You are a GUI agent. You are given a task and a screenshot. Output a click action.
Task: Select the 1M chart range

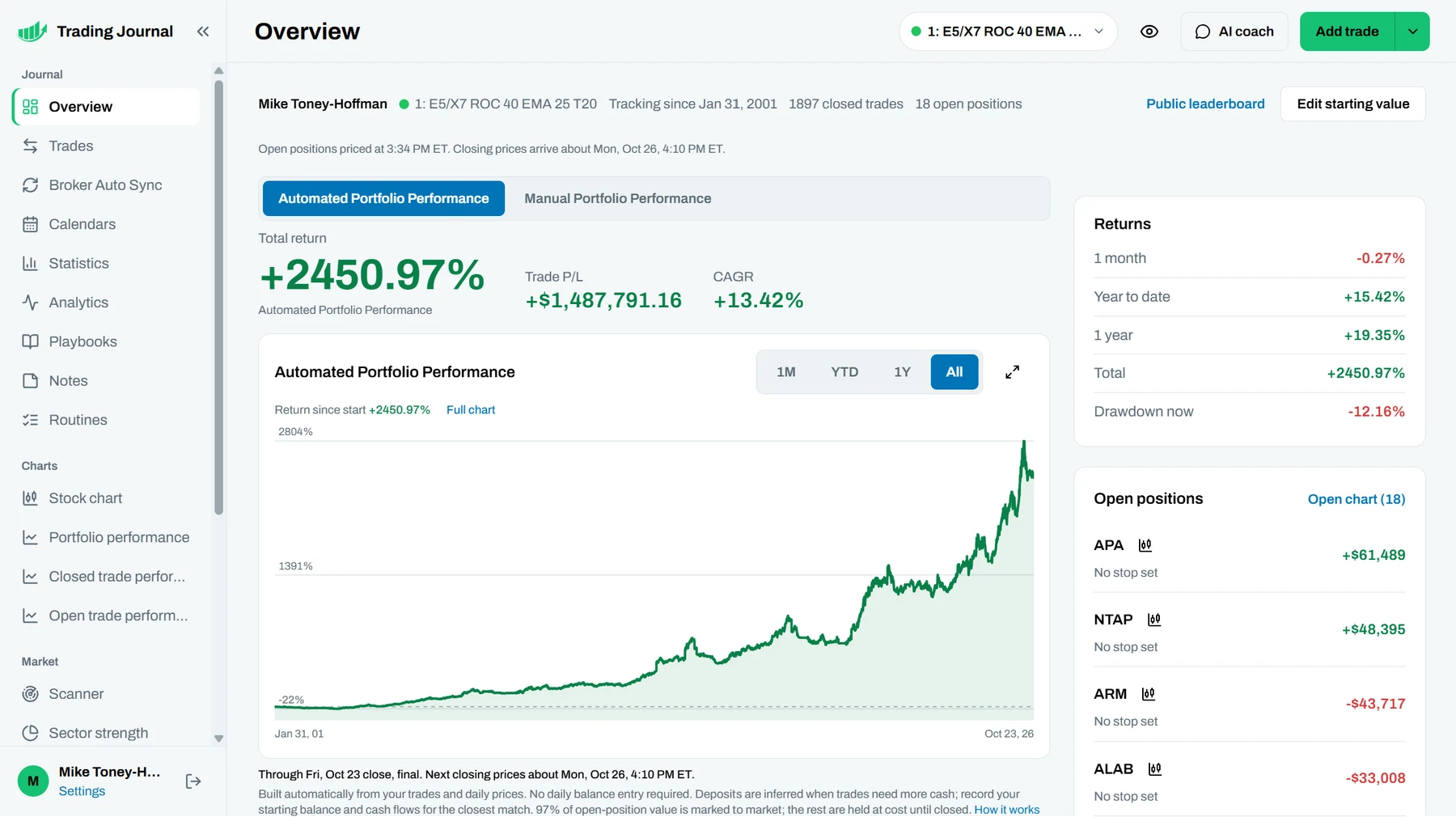tap(786, 372)
